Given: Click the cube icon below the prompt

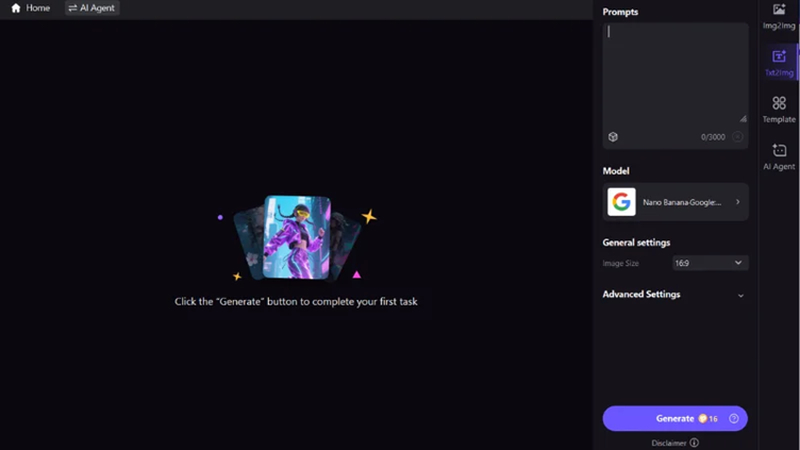Looking at the screenshot, I should tap(613, 137).
